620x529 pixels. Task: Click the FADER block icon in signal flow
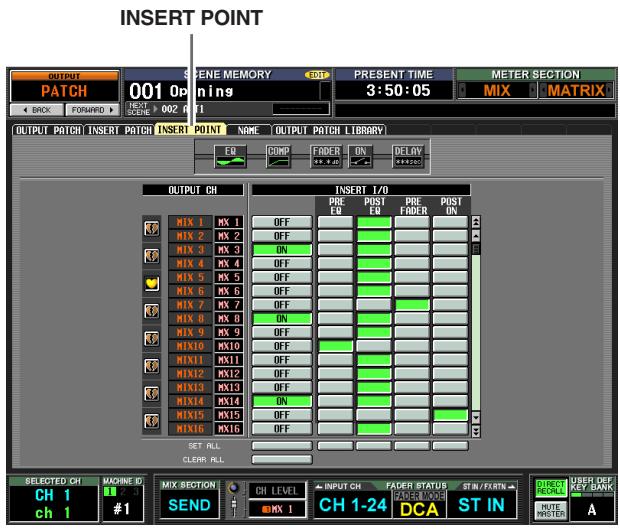(x=326, y=156)
